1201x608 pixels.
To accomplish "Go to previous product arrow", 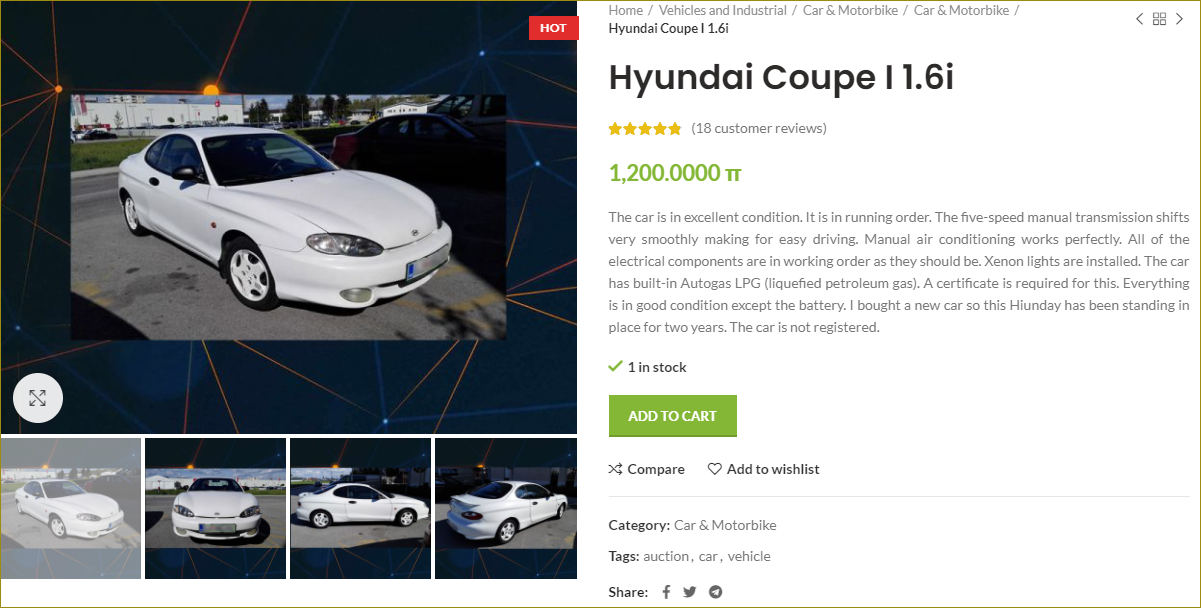I will (1139, 19).
